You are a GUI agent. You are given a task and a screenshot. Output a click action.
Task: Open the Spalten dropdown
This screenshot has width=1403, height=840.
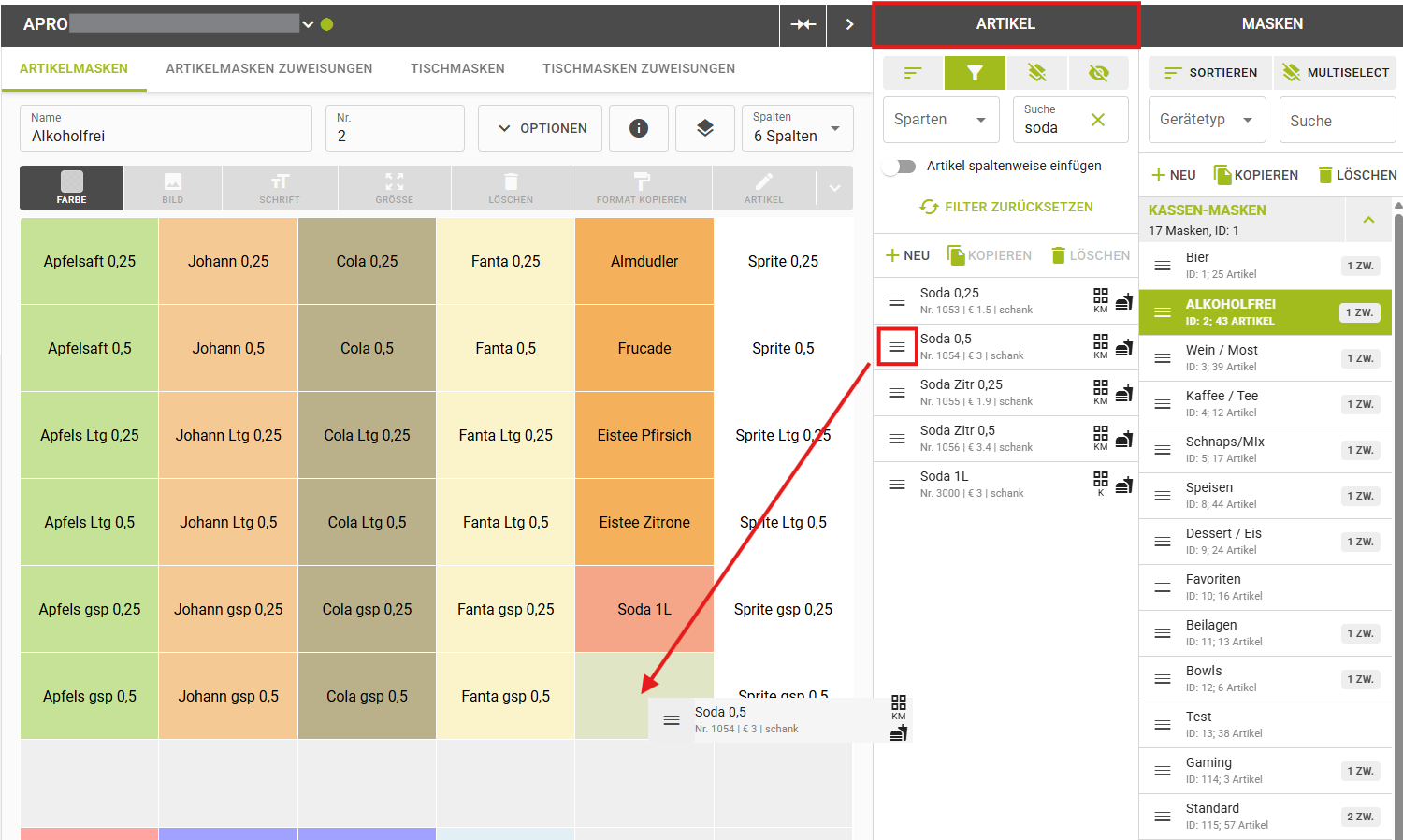click(802, 128)
